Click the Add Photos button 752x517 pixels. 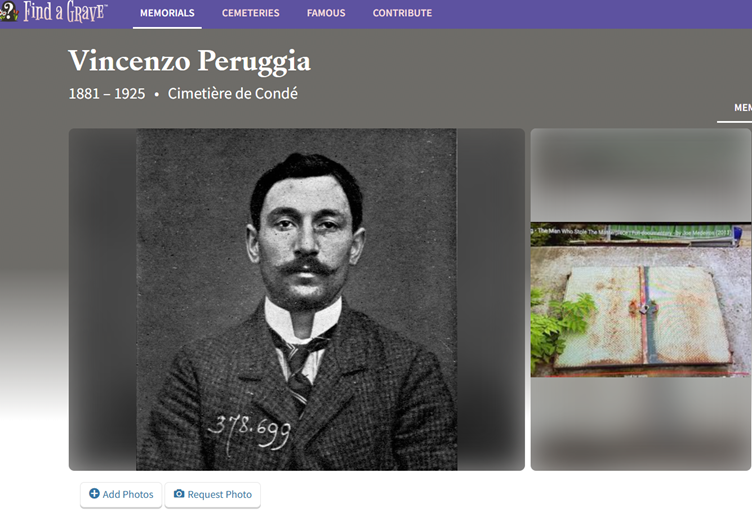(121, 494)
